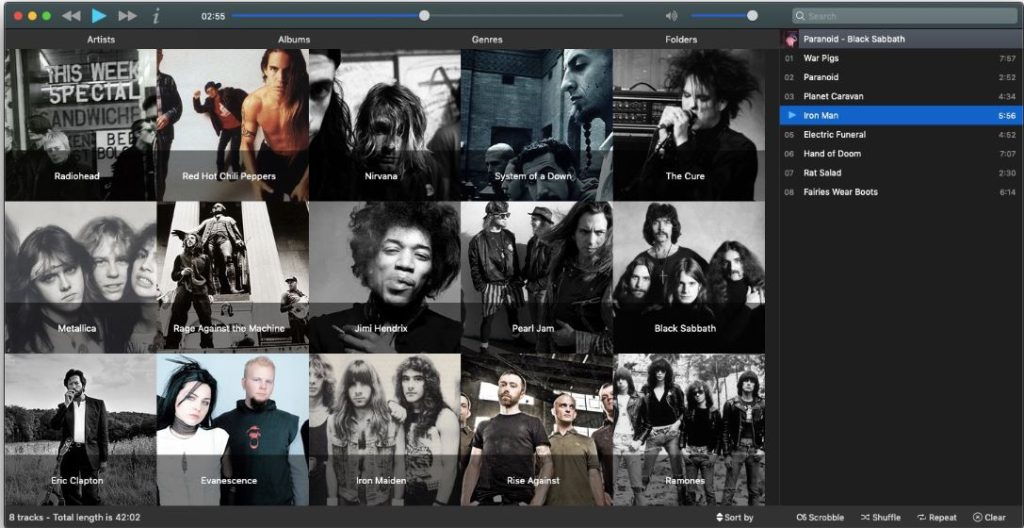1024x528 pixels.
Task: Select the playing Iron Man track
Action: [x=901, y=115]
